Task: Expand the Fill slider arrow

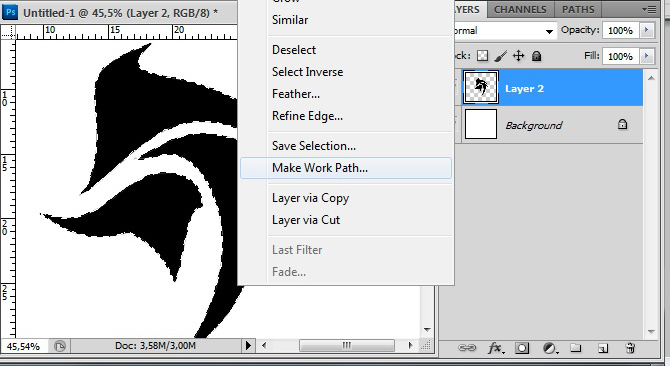Action: [646, 56]
